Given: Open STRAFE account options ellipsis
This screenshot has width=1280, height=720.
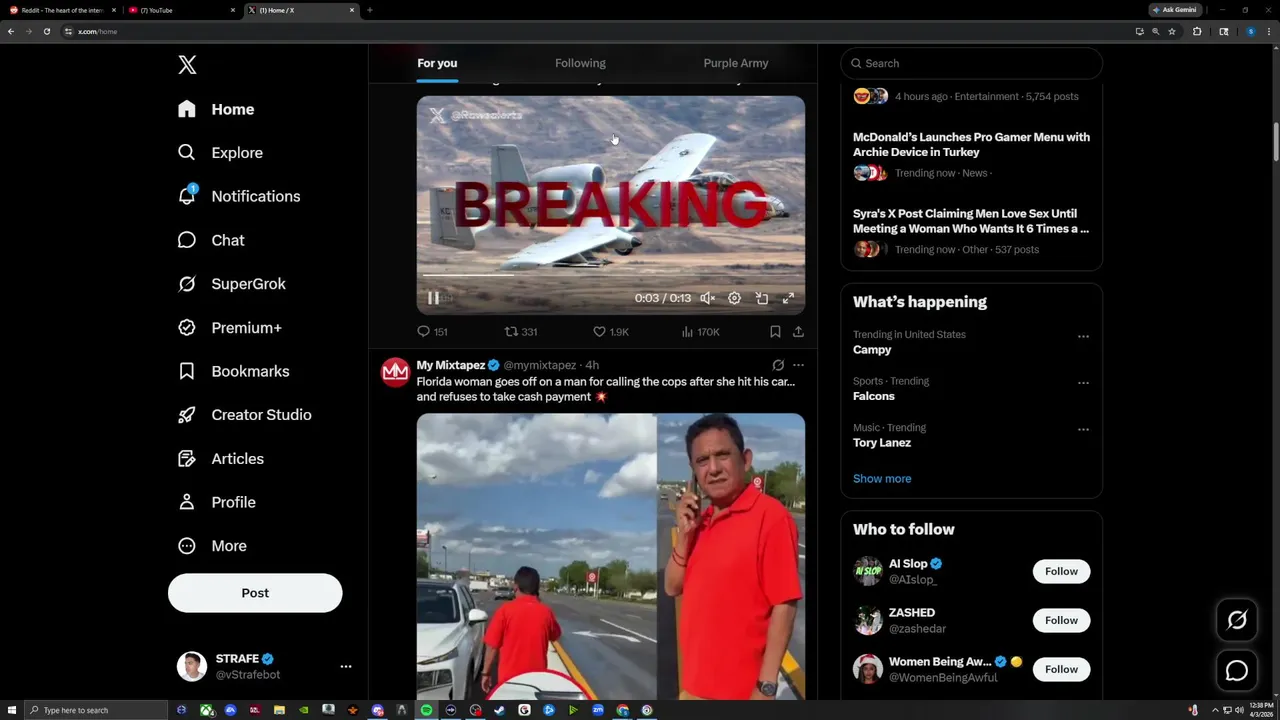Looking at the screenshot, I should click(346, 666).
